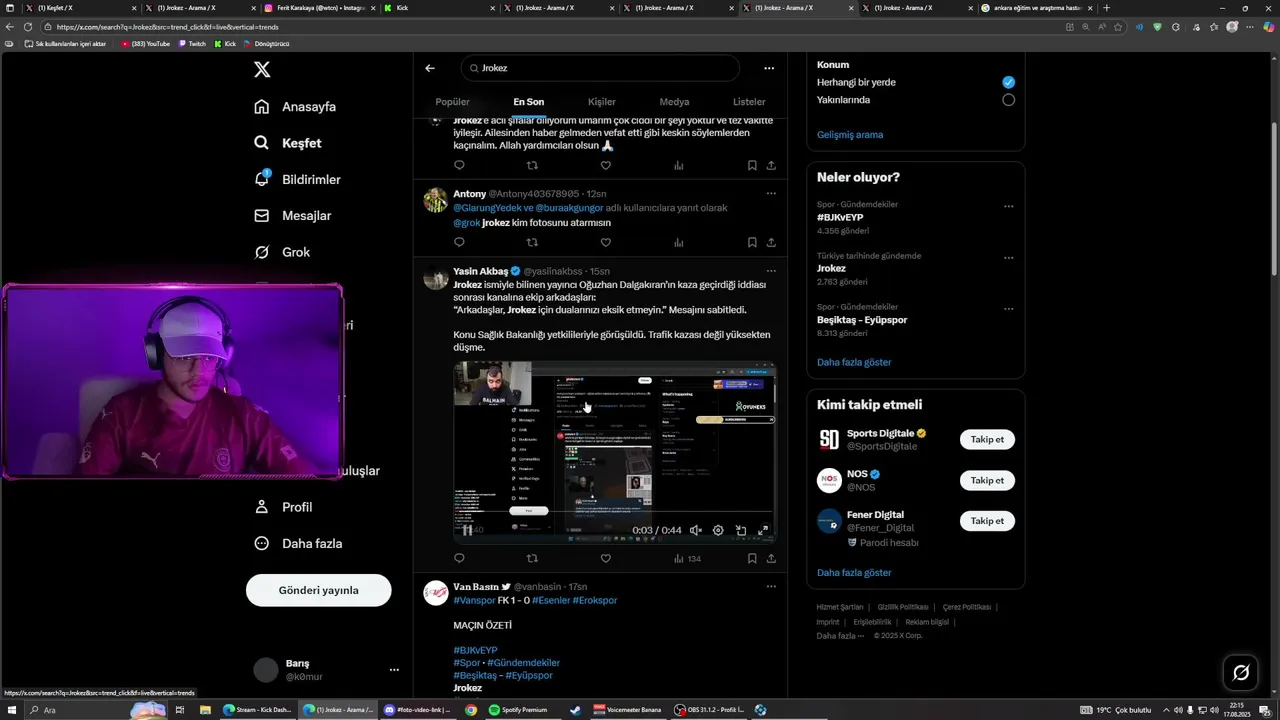Open more menu on Antony's post
The height and width of the screenshot is (720, 1280).
pos(771,194)
